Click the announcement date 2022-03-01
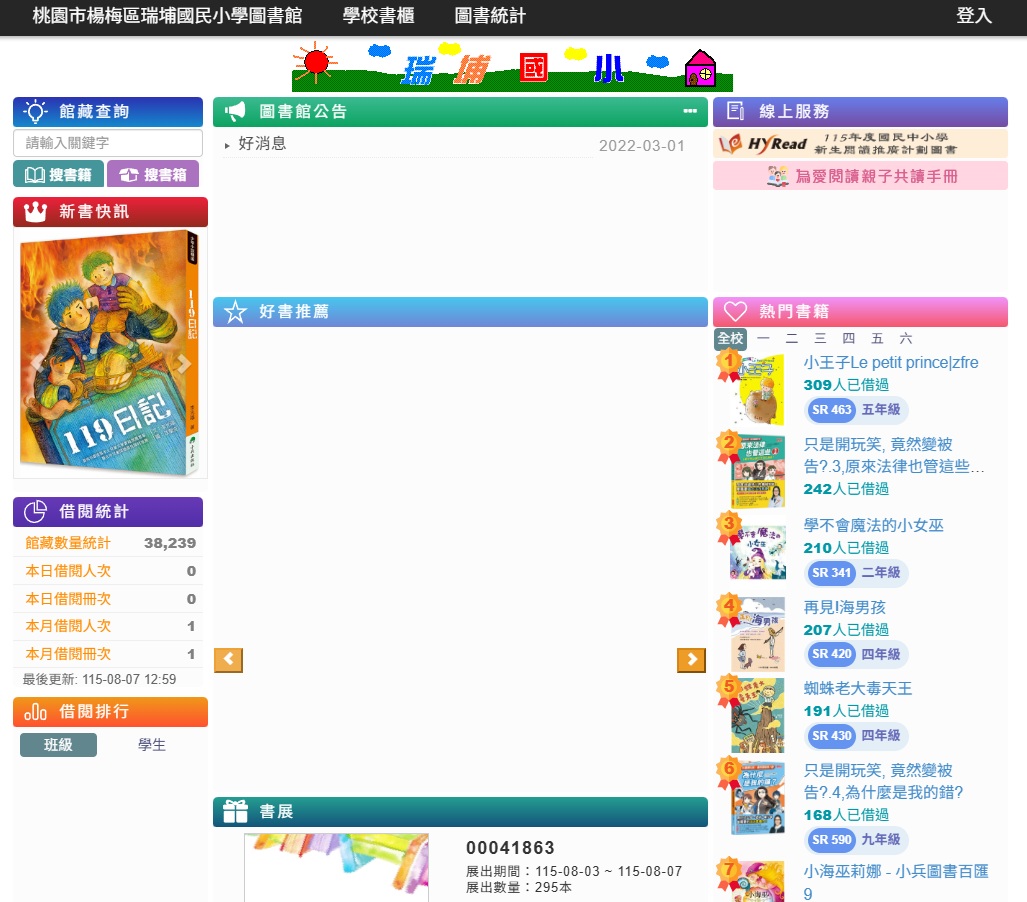Image resolution: width=1027 pixels, height=902 pixels. pyautogui.click(x=642, y=145)
